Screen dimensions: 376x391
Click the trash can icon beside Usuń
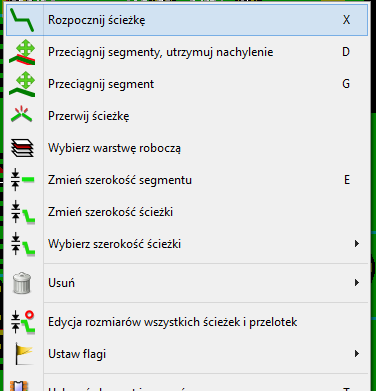click(22, 283)
